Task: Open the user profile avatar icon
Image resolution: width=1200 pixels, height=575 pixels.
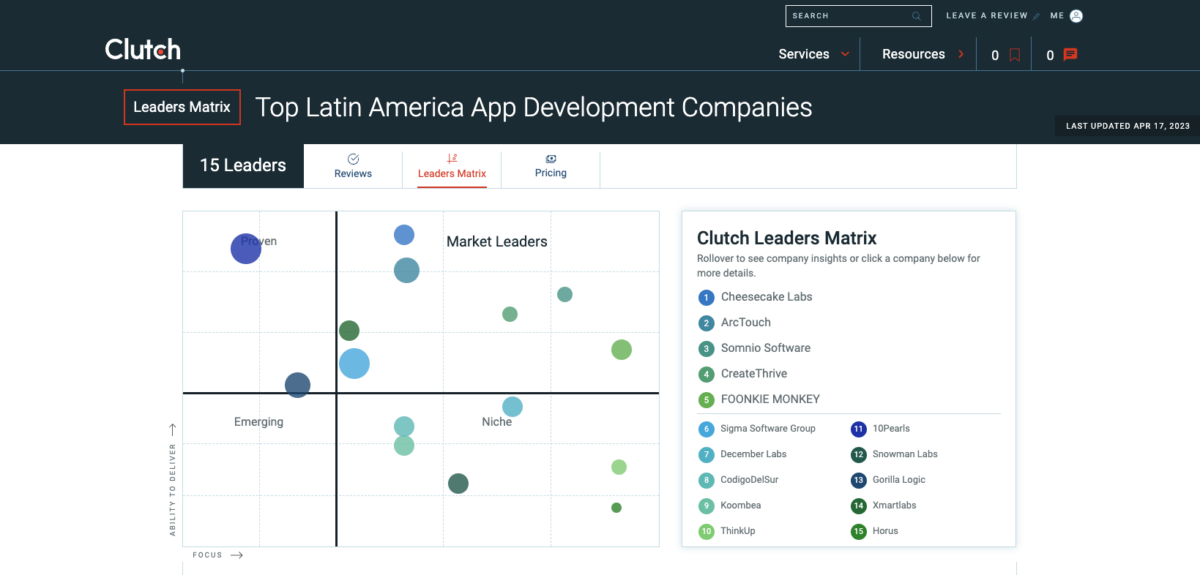Action: (x=1076, y=16)
